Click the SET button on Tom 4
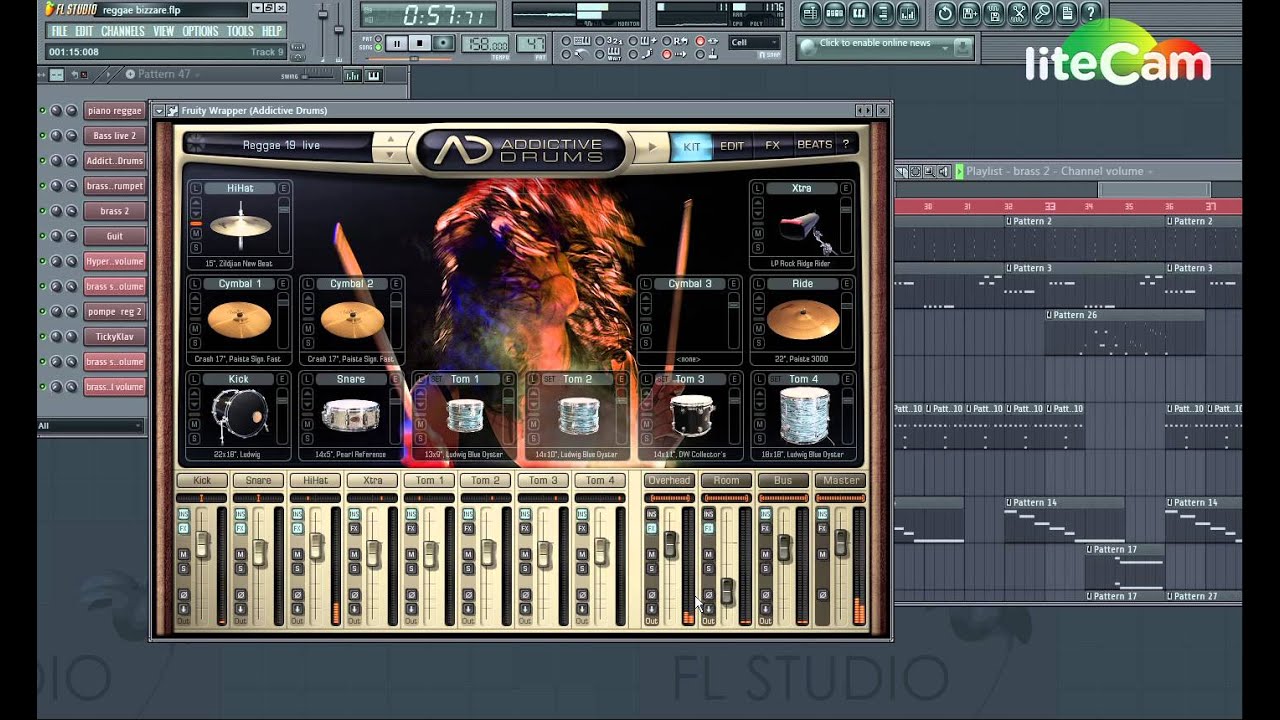This screenshot has width=1280, height=720. tap(775, 379)
